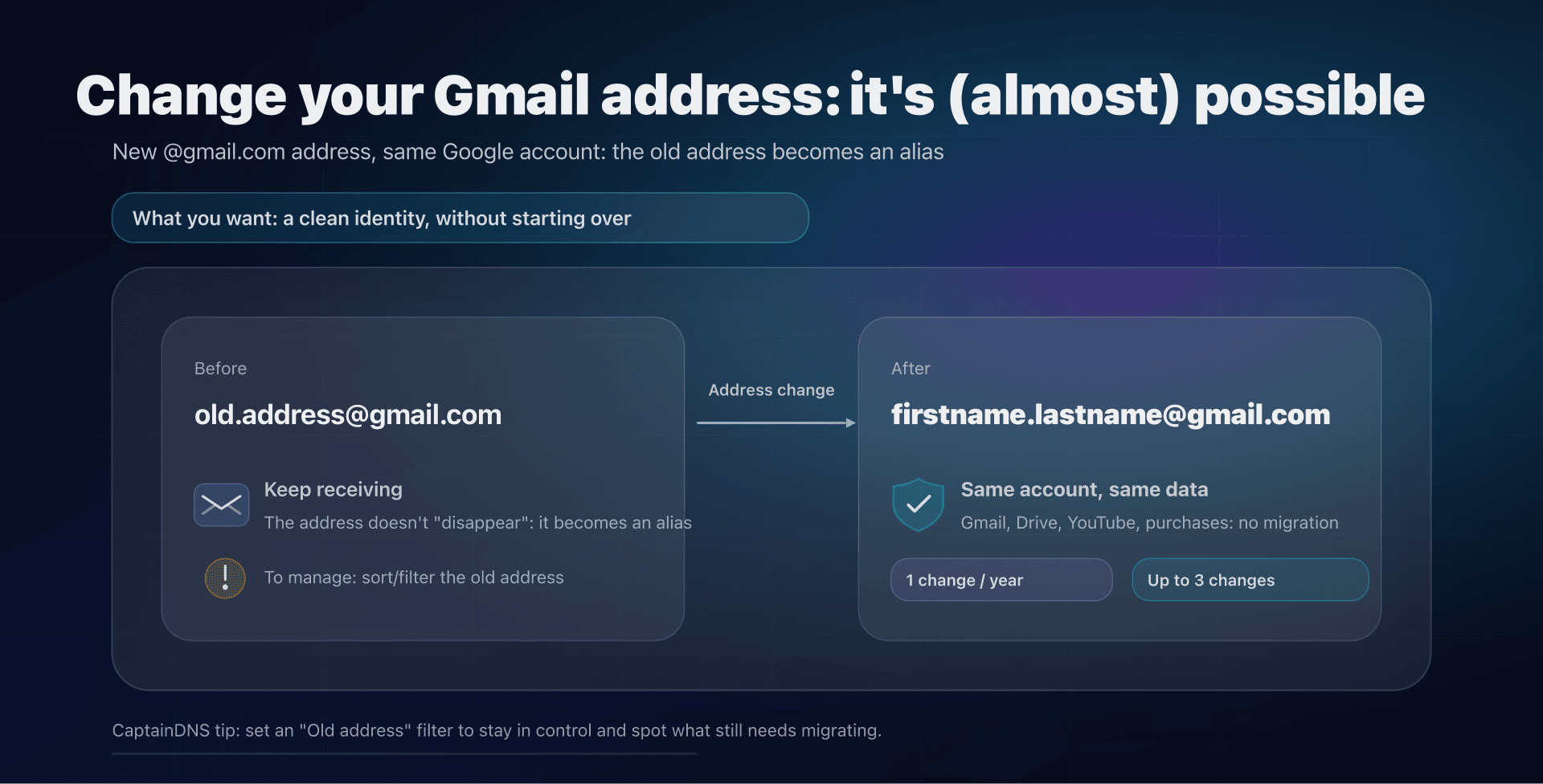Click "Gmail, Drive, YouTube, purchases" description
Screen dimensions: 1543x784
[1149, 523]
